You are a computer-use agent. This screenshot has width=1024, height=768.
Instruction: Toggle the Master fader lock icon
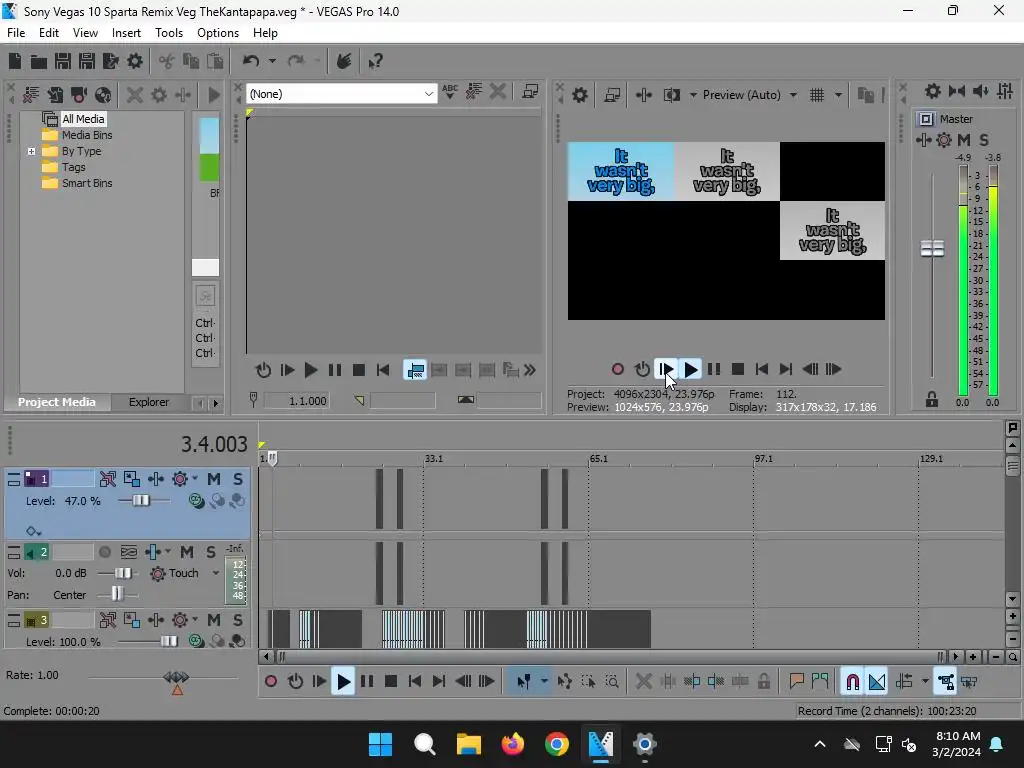932,400
